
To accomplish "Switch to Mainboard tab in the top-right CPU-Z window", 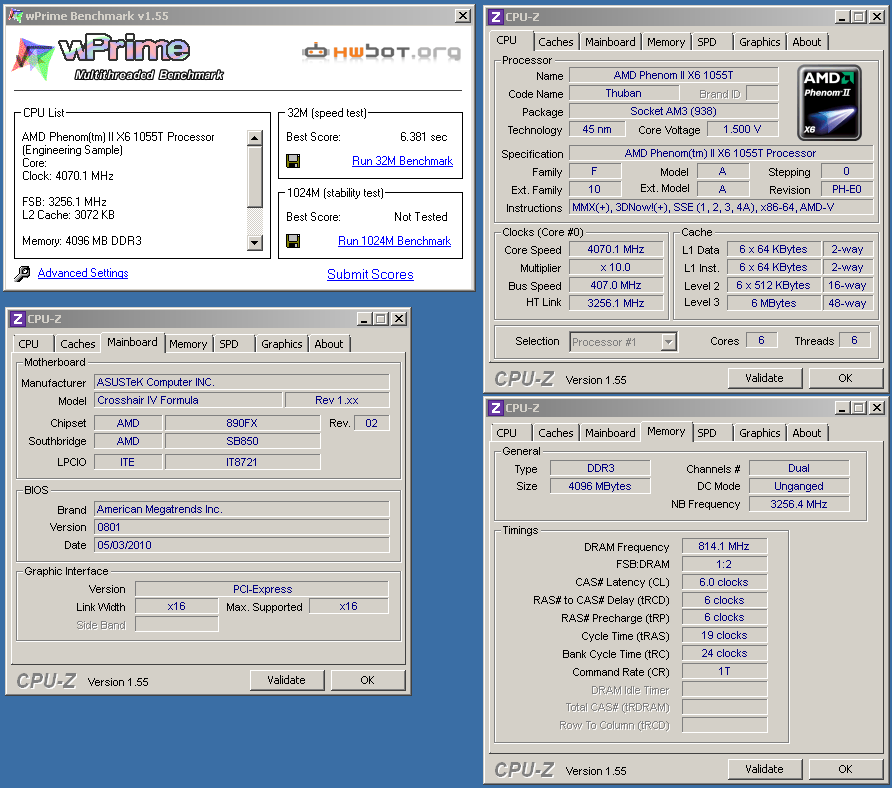I will (610, 42).
